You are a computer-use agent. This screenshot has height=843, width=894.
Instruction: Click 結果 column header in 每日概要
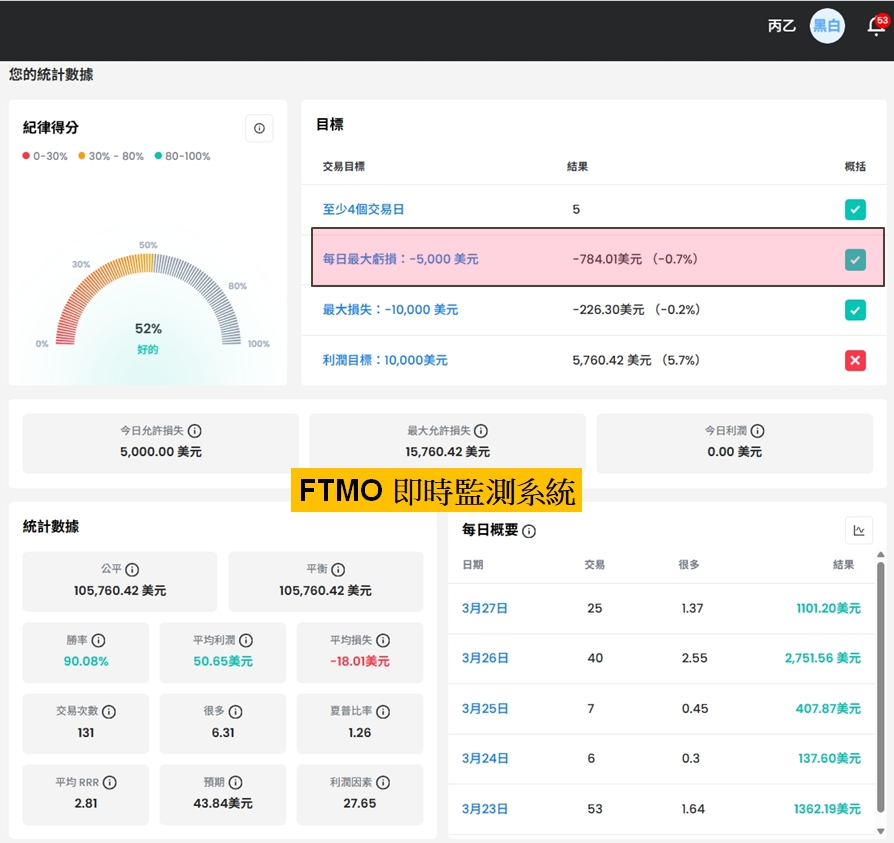click(x=843, y=565)
